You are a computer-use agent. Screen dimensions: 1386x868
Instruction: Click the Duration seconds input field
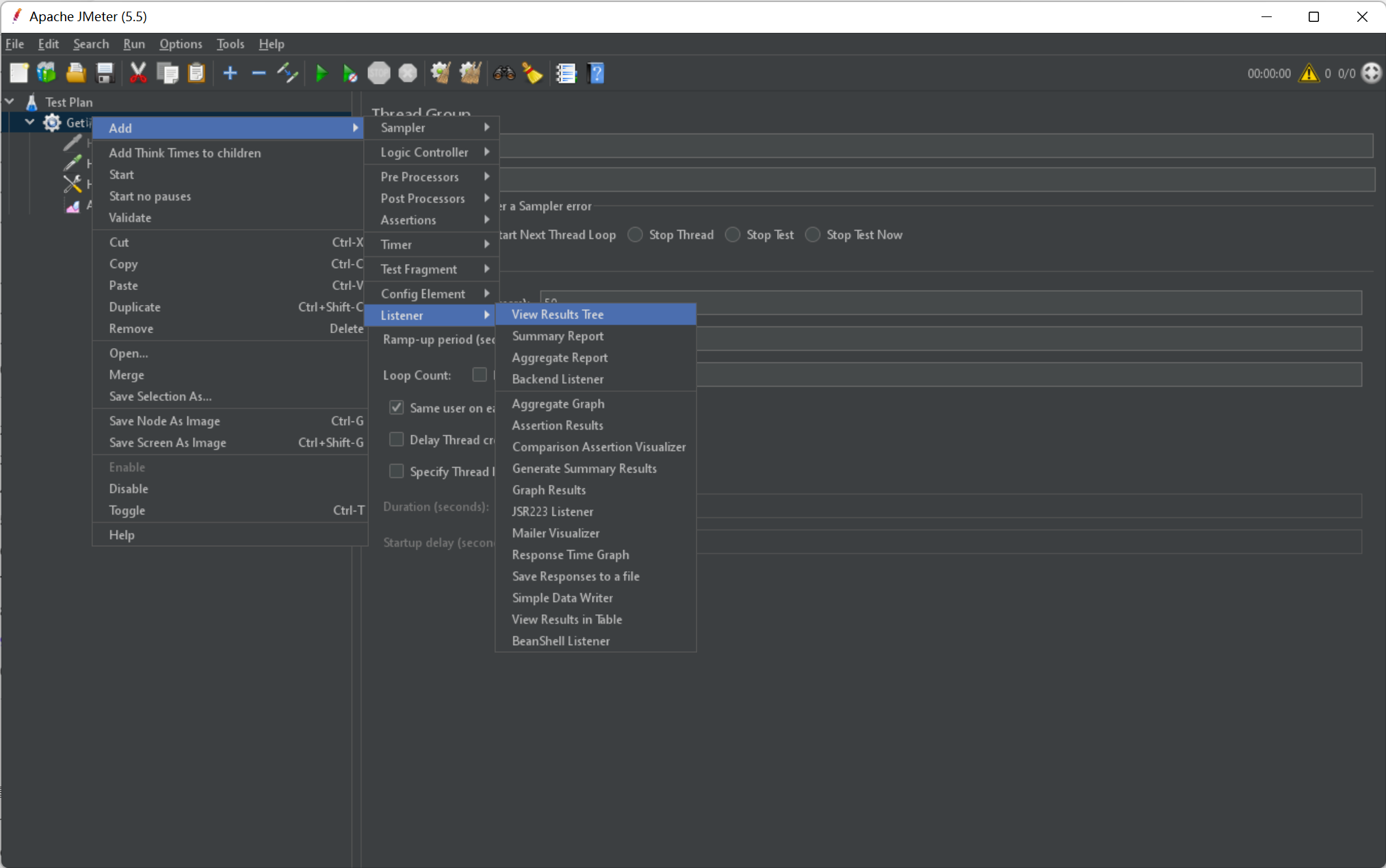coord(1029,507)
